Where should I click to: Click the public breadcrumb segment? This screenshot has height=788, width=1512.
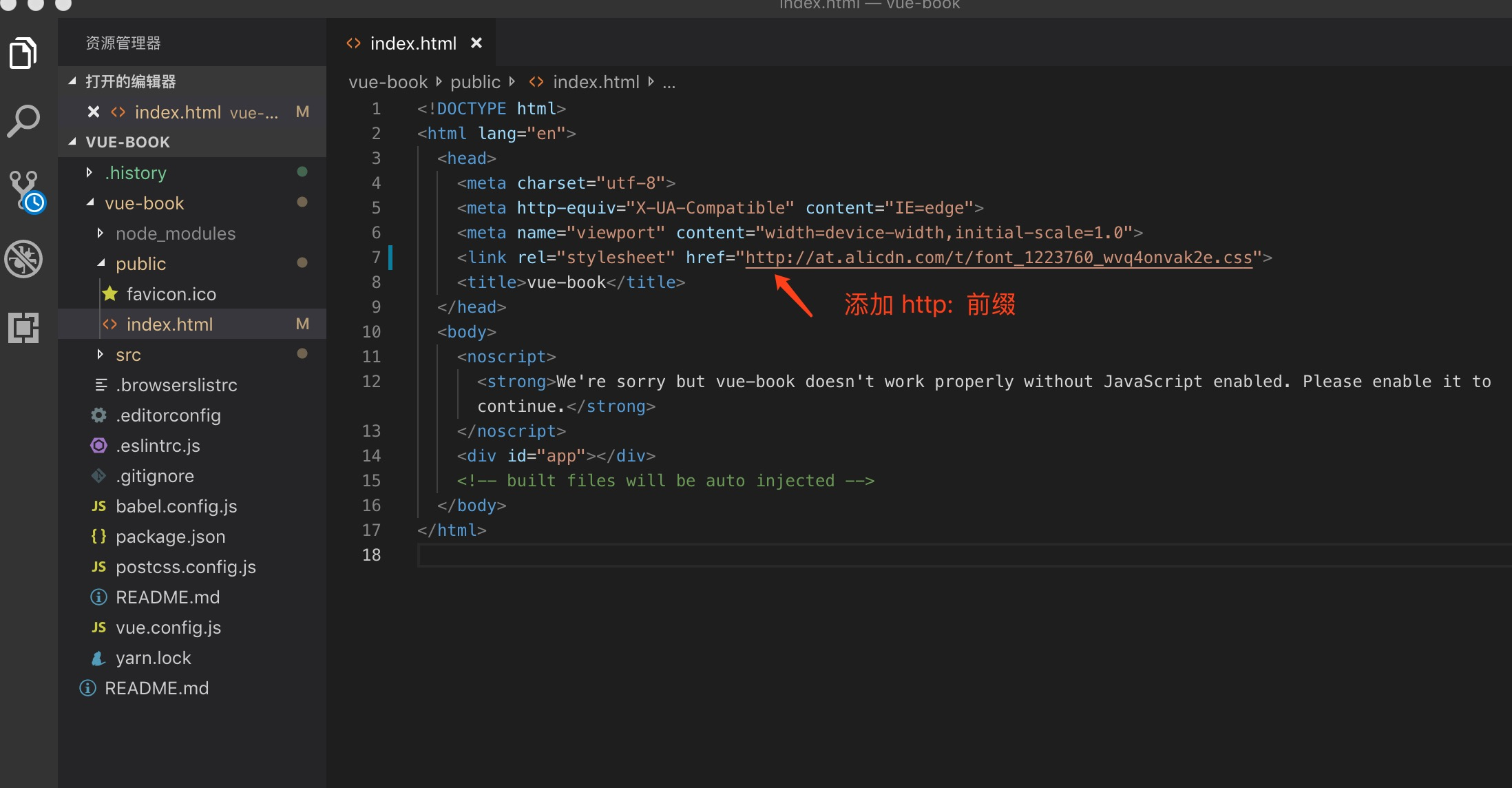point(475,82)
